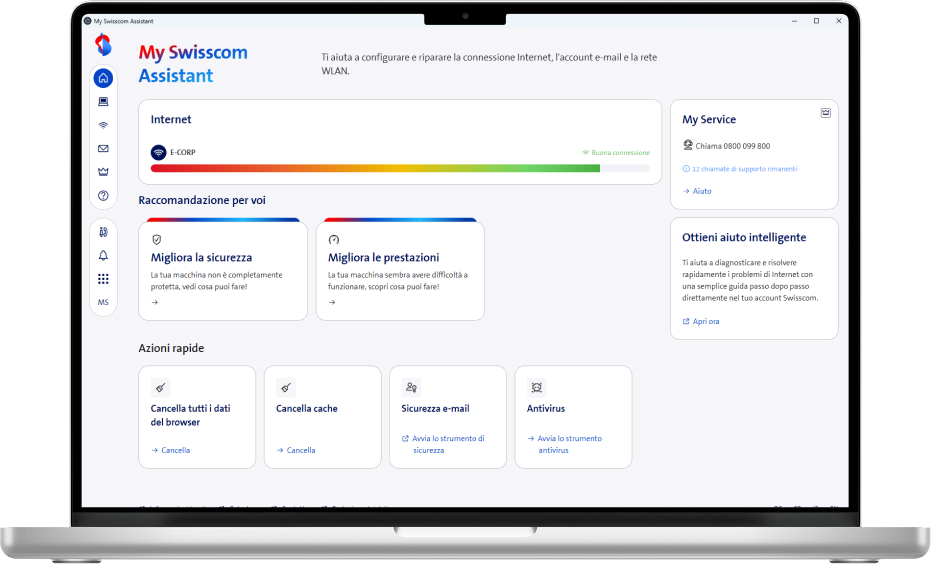The height and width of the screenshot is (564, 932).
Task: Click the E-CORP network name
Action: pos(182,153)
